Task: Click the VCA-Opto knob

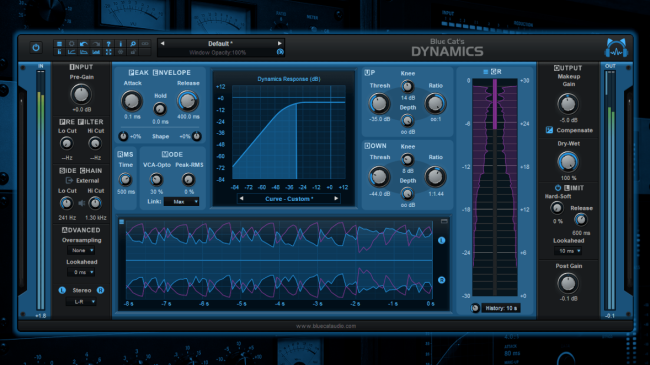Action: pyautogui.click(x=156, y=180)
